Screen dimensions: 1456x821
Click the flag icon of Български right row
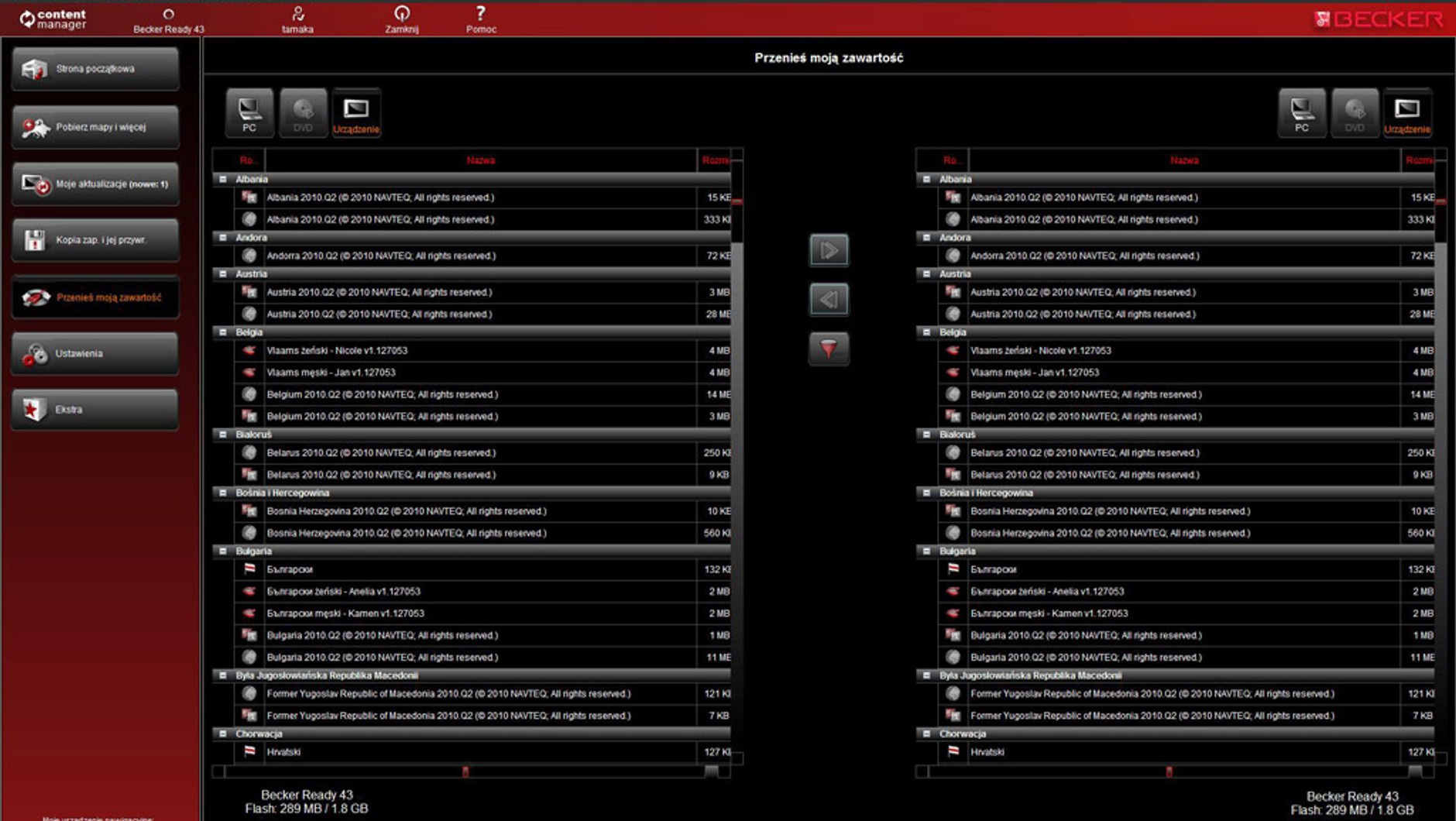point(953,569)
